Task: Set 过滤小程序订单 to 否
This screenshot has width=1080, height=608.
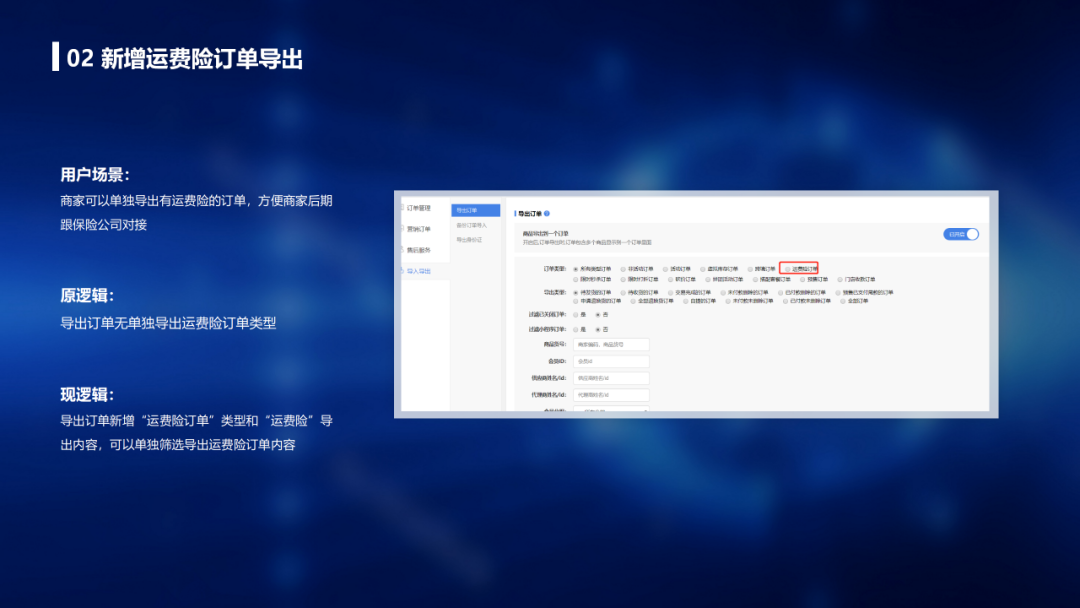Action: pyautogui.click(x=598, y=328)
